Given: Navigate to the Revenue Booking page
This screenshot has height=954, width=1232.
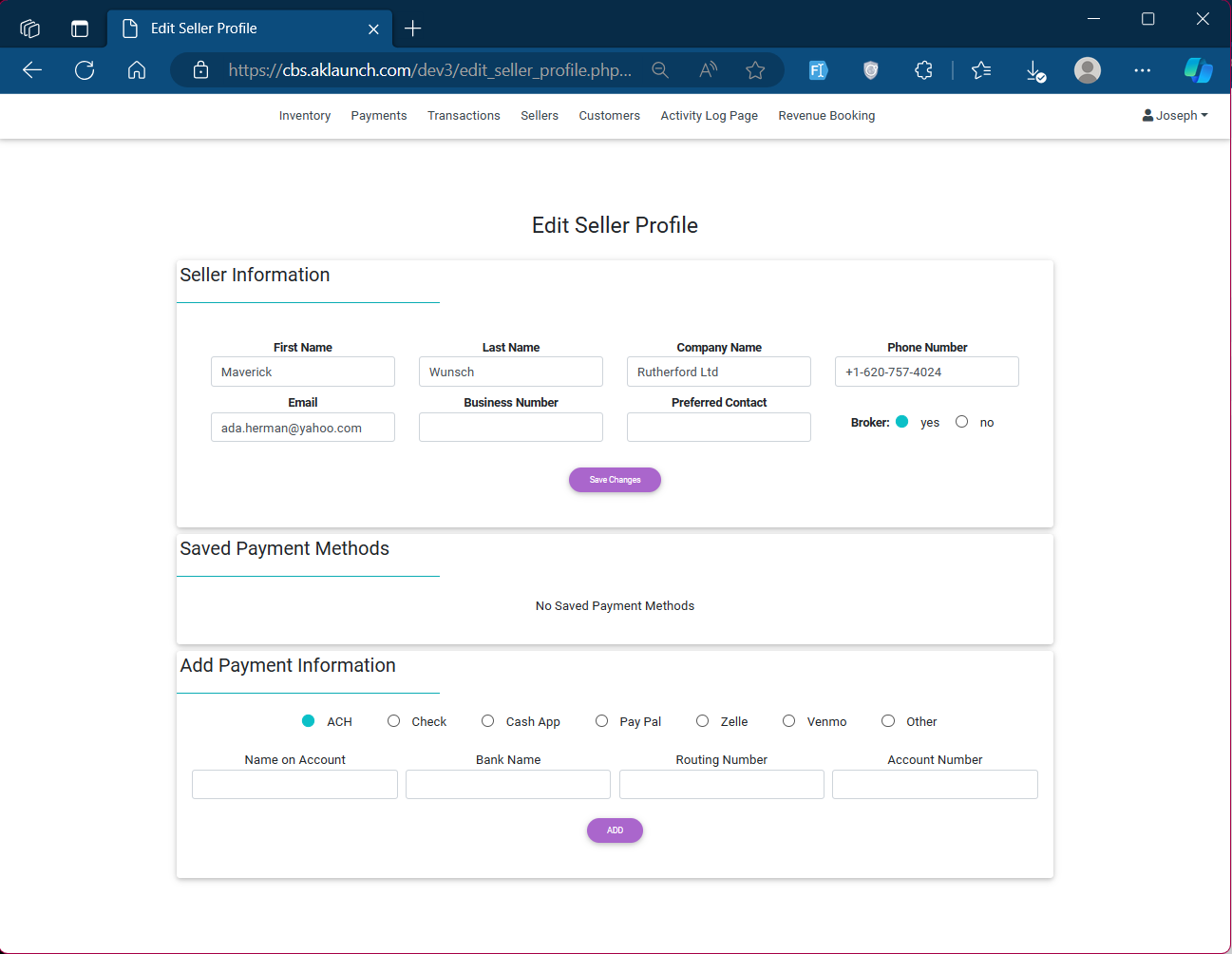Looking at the screenshot, I should (826, 116).
